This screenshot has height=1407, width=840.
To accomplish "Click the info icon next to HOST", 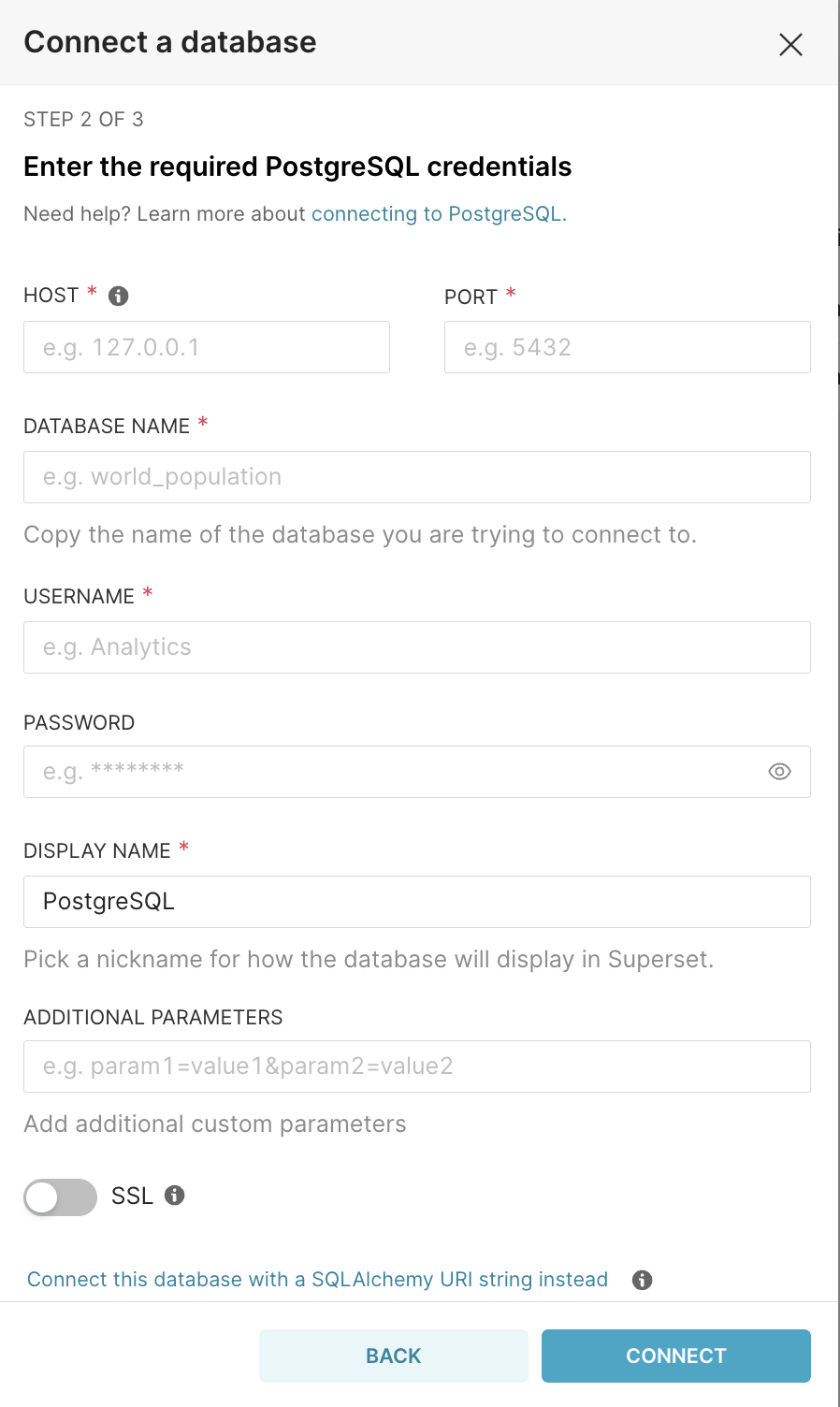I will (x=117, y=295).
